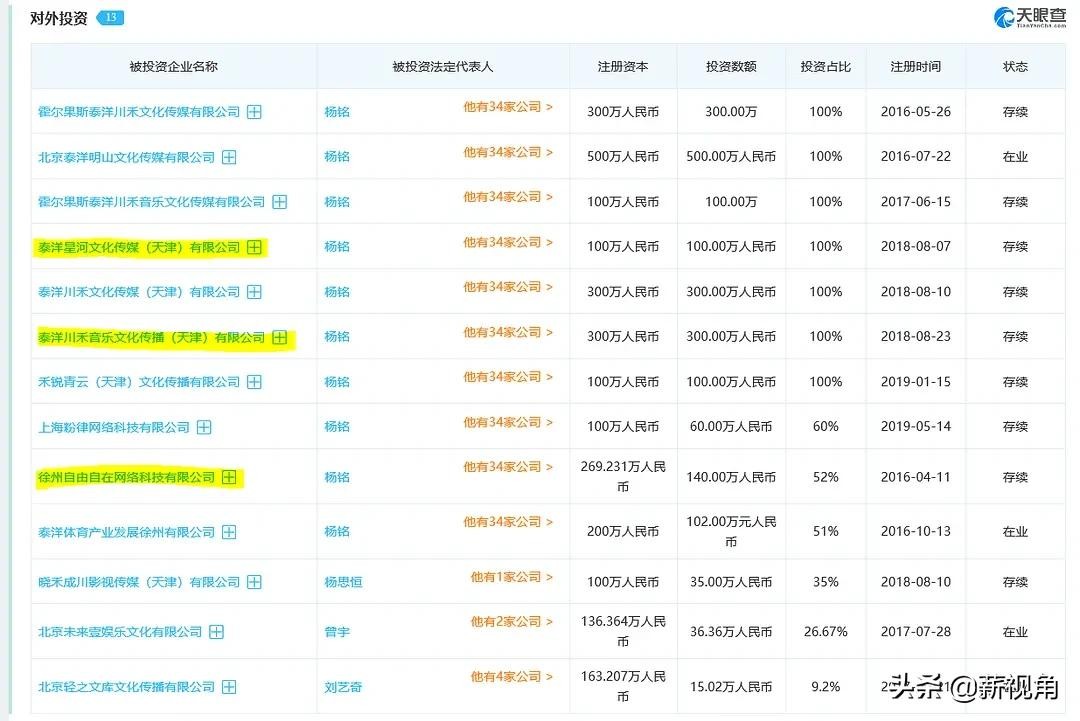Click the 投资占比 column header
The height and width of the screenshot is (721, 1080).
825,67
